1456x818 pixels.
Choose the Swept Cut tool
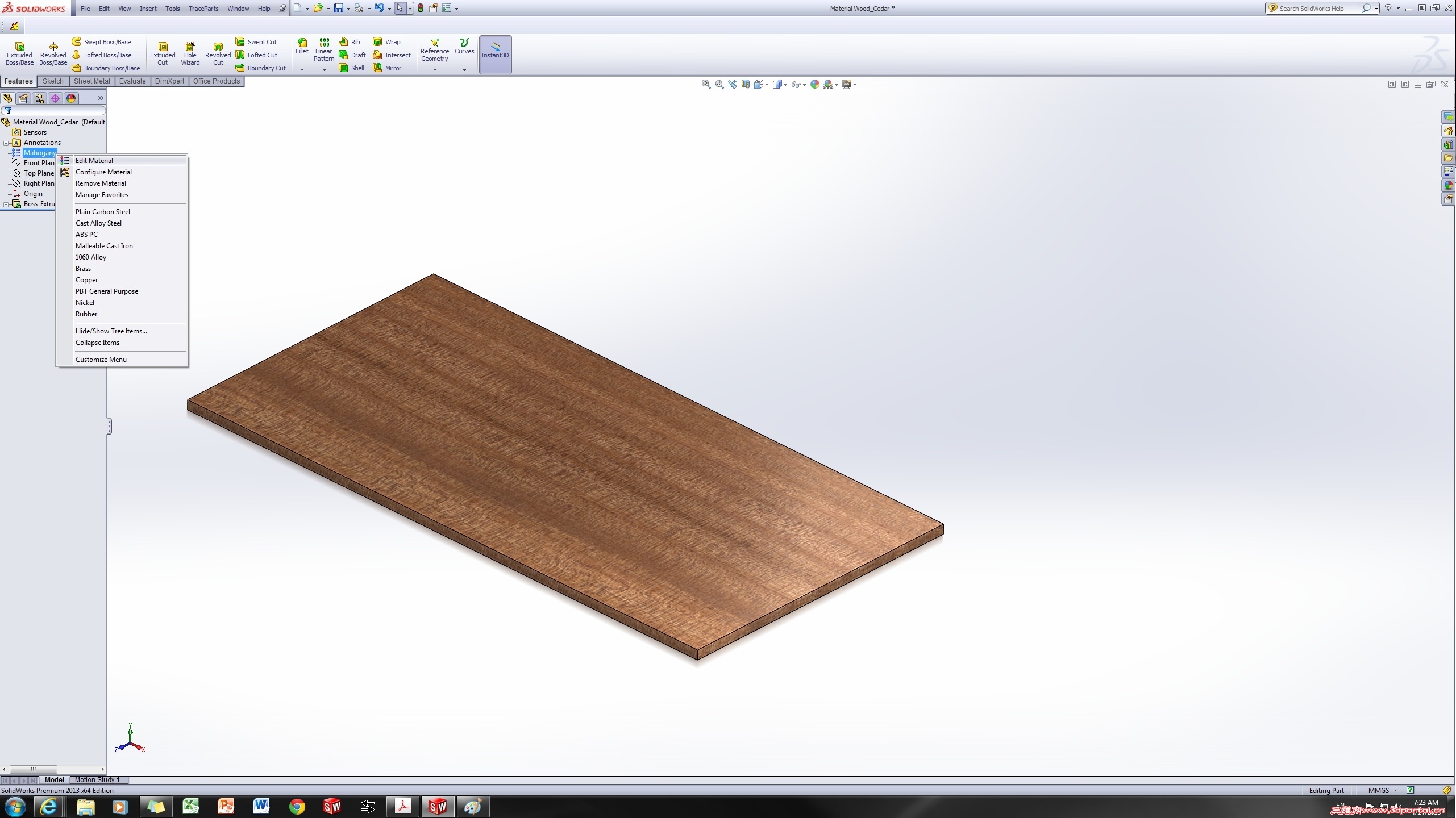(x=256, y=42)
